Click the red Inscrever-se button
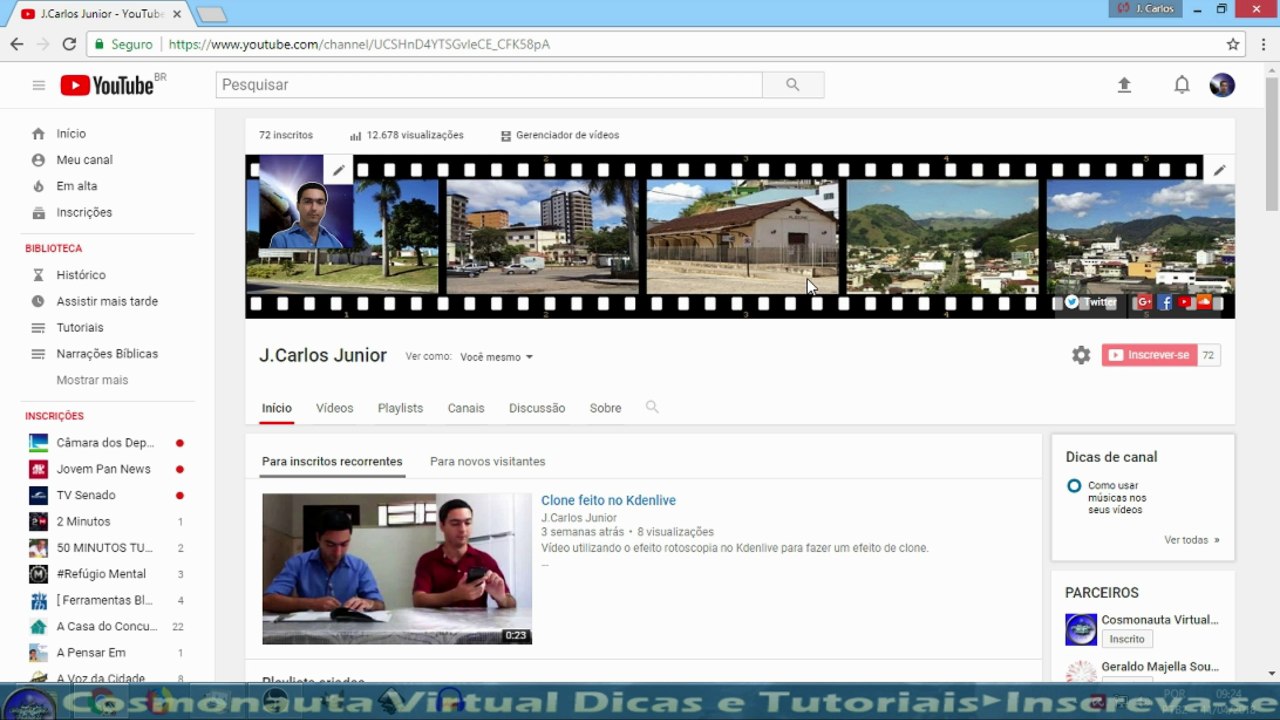 coord(1149,355)
